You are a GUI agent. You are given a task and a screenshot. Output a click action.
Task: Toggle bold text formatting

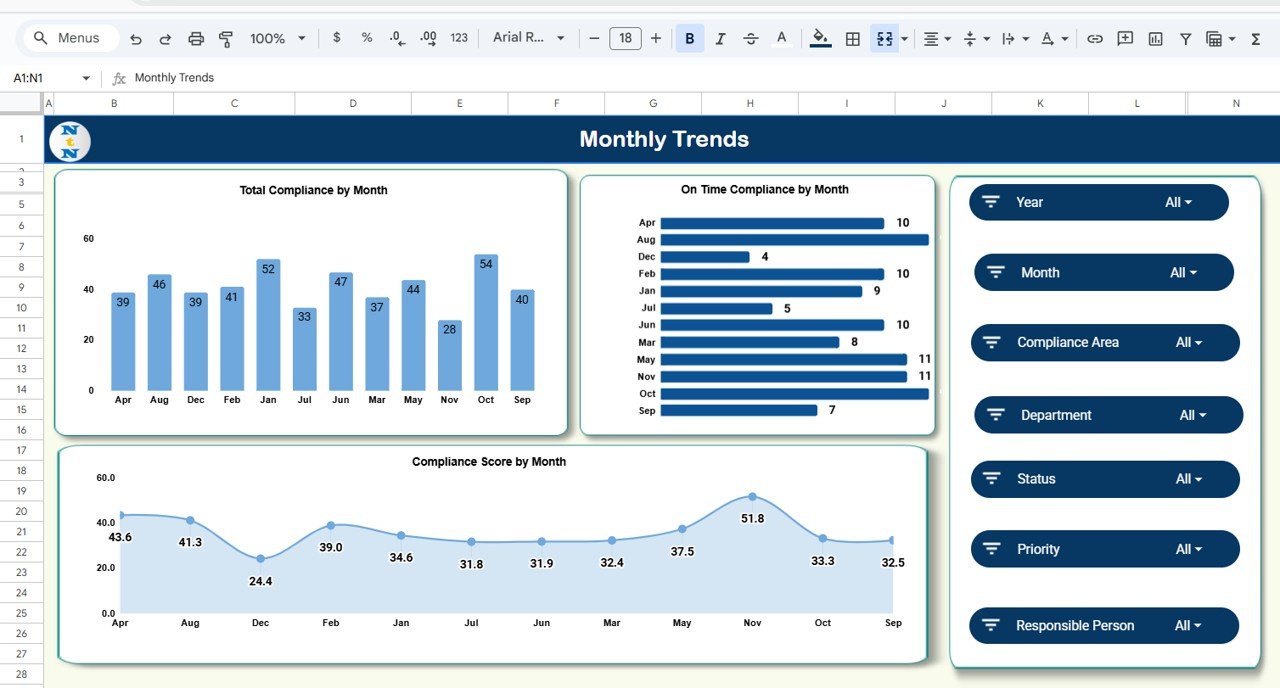click(x=689, y=38)
